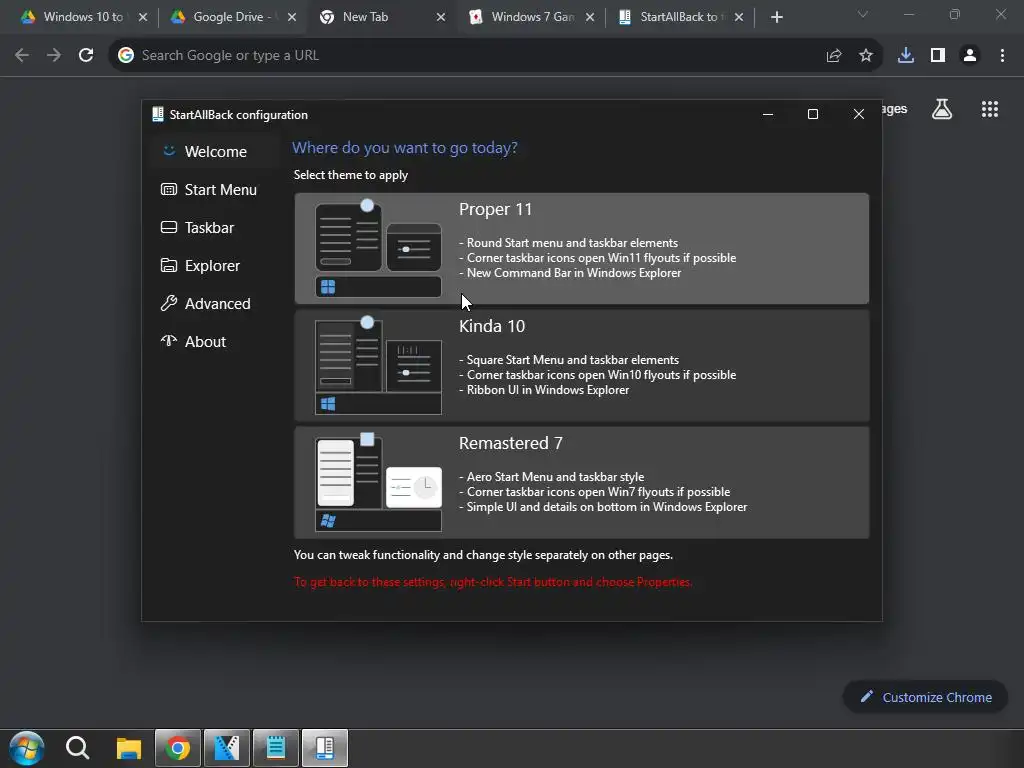
Task: Open a new Chrome tab
Action: click(x=776, y=17)
